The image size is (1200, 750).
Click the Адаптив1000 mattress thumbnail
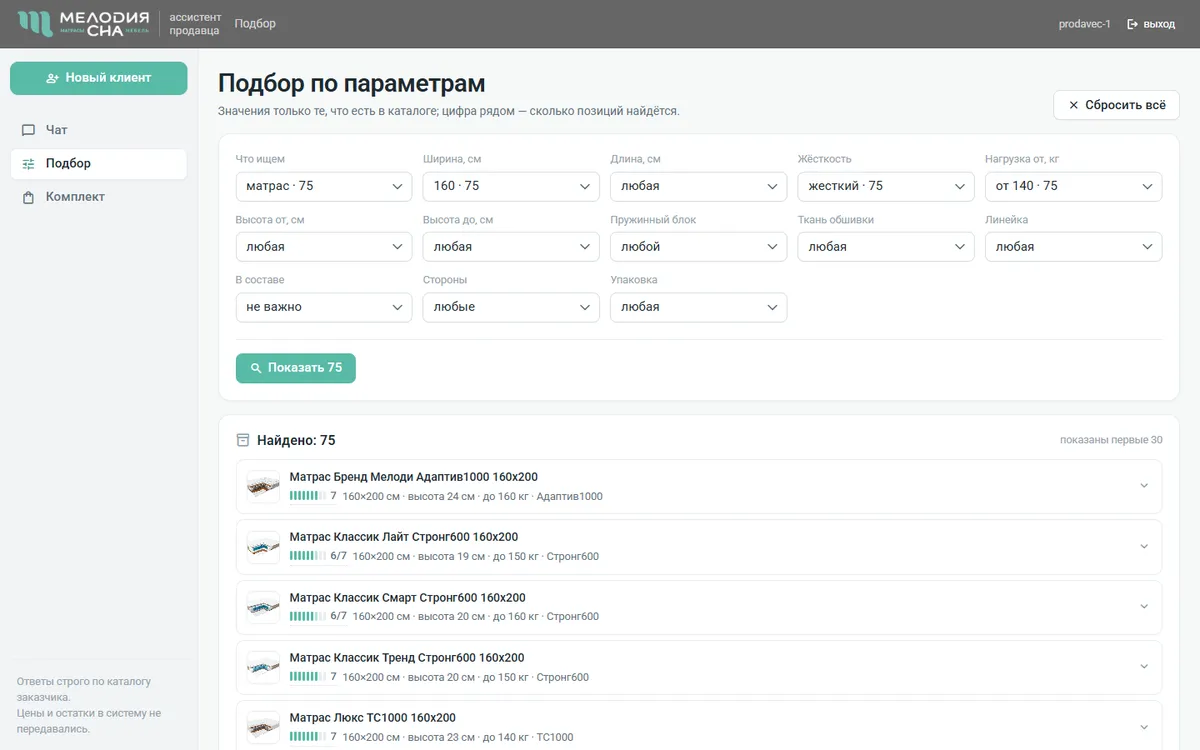coord(263,486)
